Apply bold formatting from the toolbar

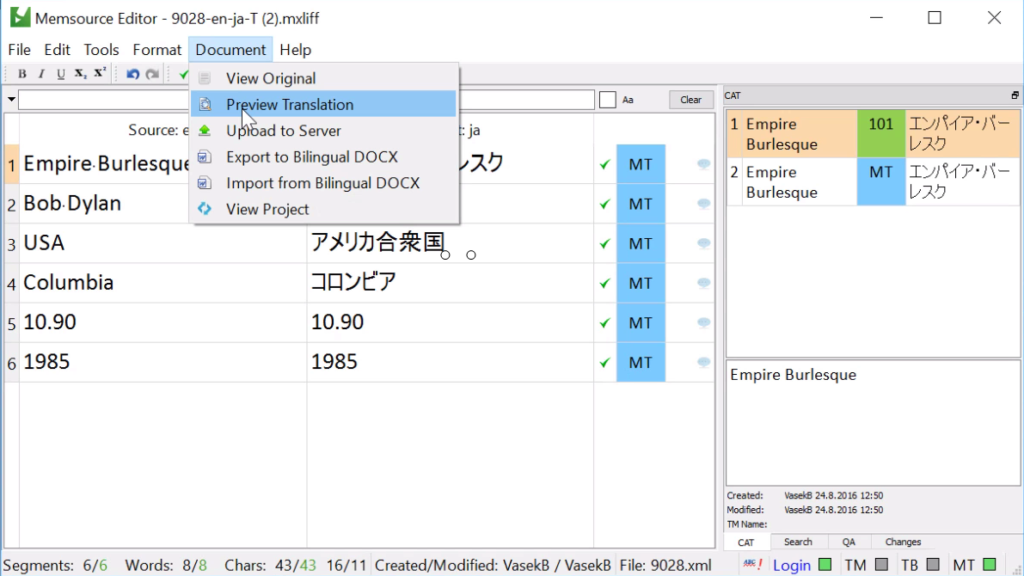[x=22, y=74]
